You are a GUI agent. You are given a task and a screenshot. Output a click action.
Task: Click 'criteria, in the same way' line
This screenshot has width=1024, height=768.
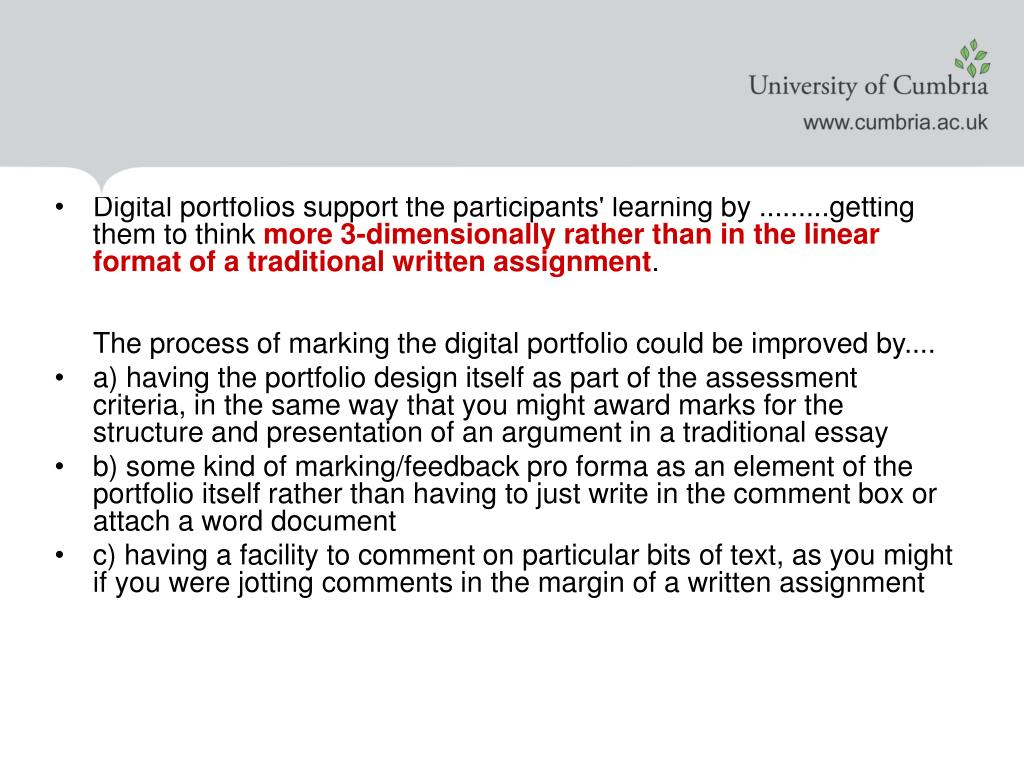coord(468,406)
